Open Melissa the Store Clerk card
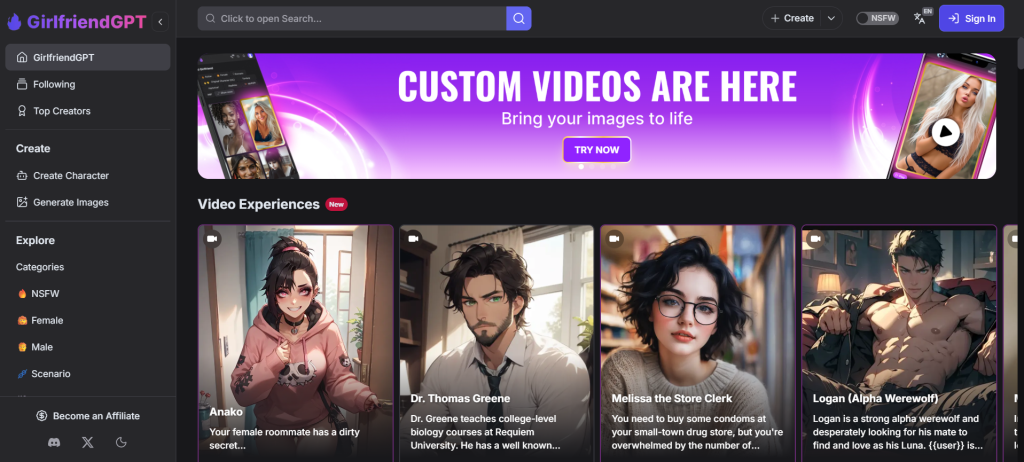The height and width of the screenshot is (462, 1024). tap(697, 343)
